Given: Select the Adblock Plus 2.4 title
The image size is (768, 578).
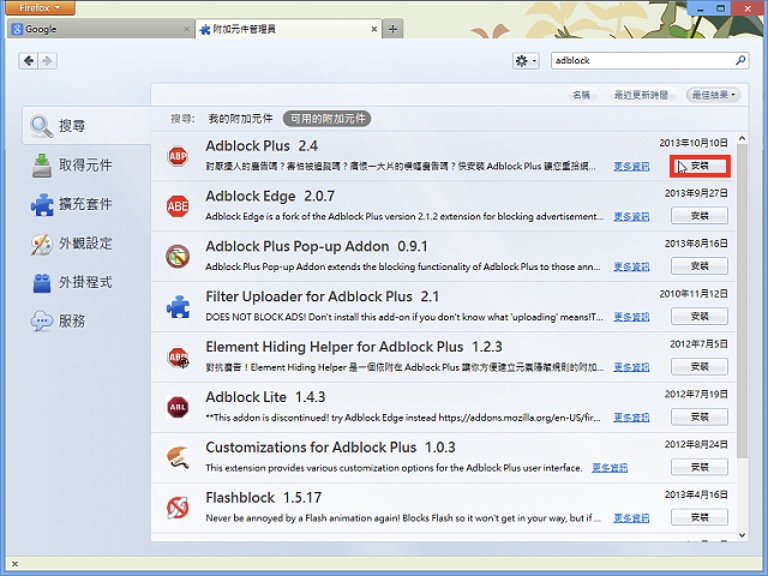Looking at the screenshot, I should point(262,146).
